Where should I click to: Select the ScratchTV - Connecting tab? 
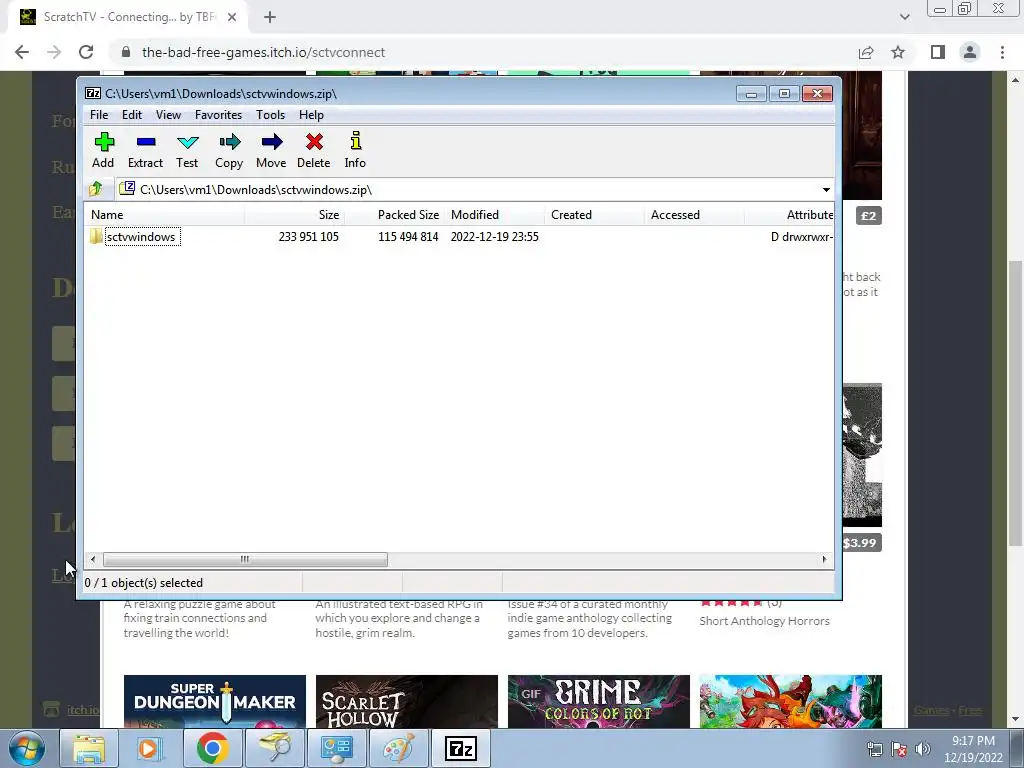127,17
